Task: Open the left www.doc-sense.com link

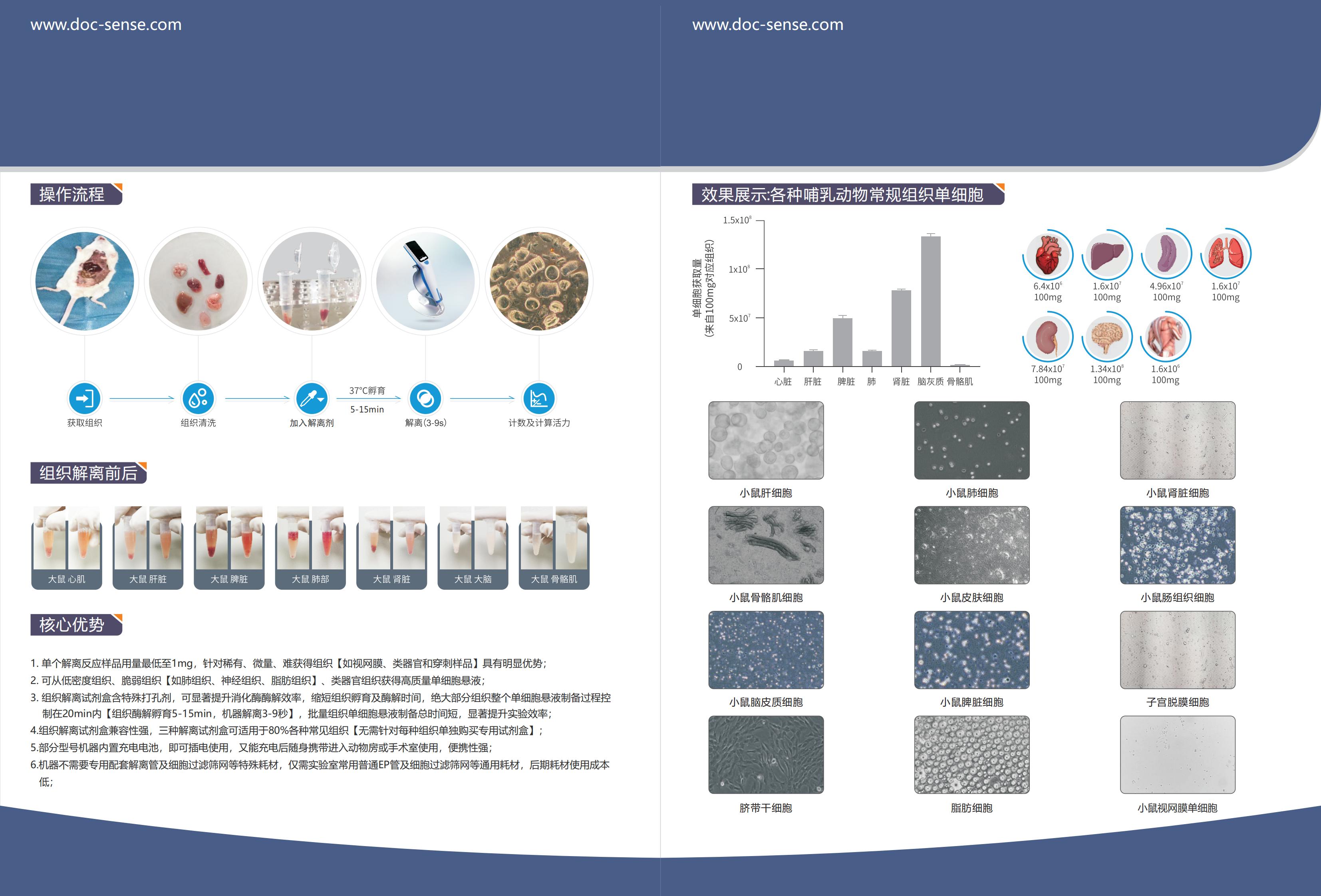Action: (106, 24)
